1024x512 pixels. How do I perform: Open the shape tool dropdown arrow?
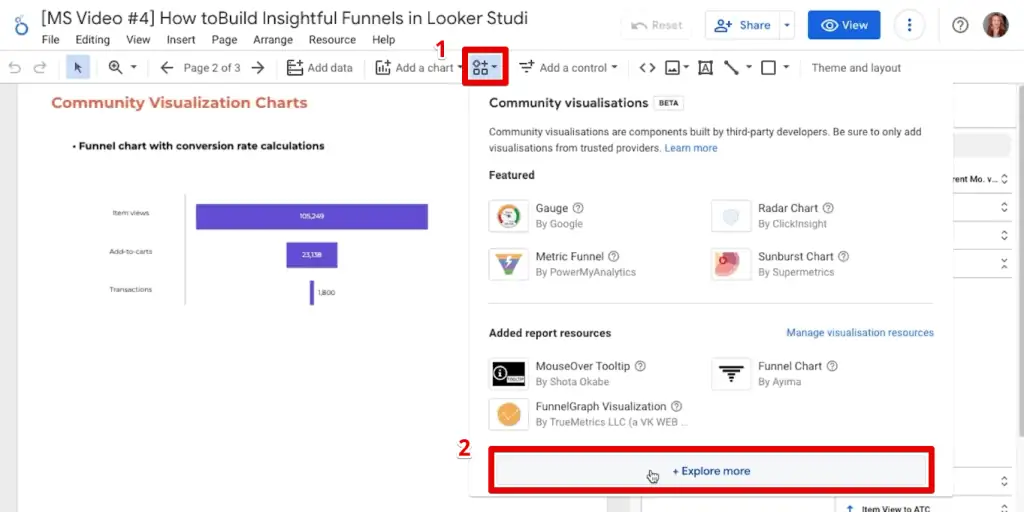(x=786, y=68)
